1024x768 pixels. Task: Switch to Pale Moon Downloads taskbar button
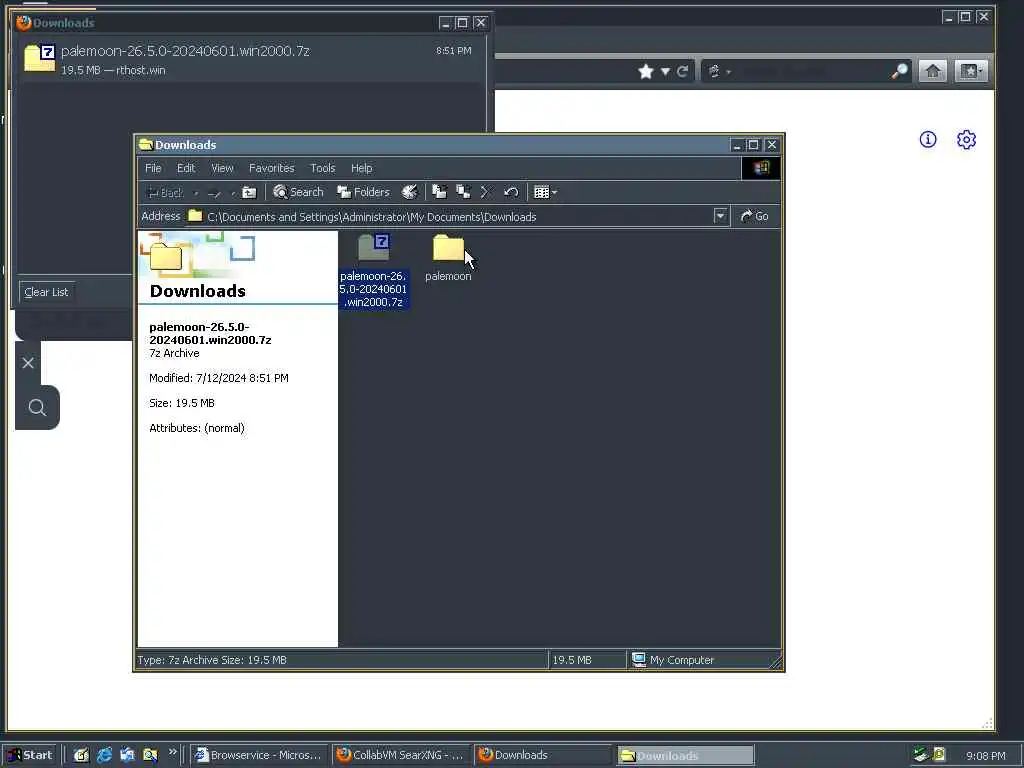pyautogui.click(x=543, y=755)
